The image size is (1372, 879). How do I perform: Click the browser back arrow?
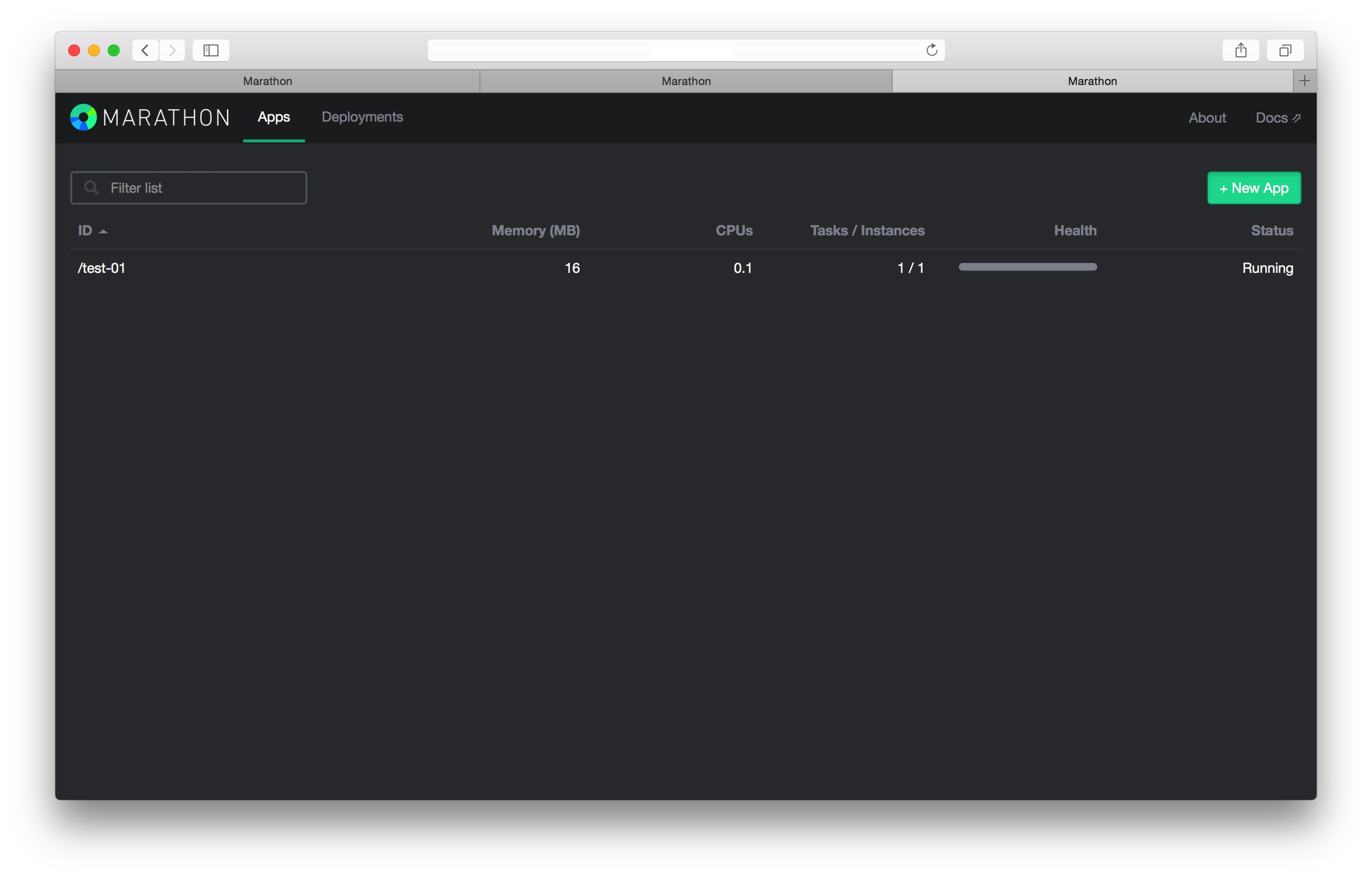click(x=145, y=50)
